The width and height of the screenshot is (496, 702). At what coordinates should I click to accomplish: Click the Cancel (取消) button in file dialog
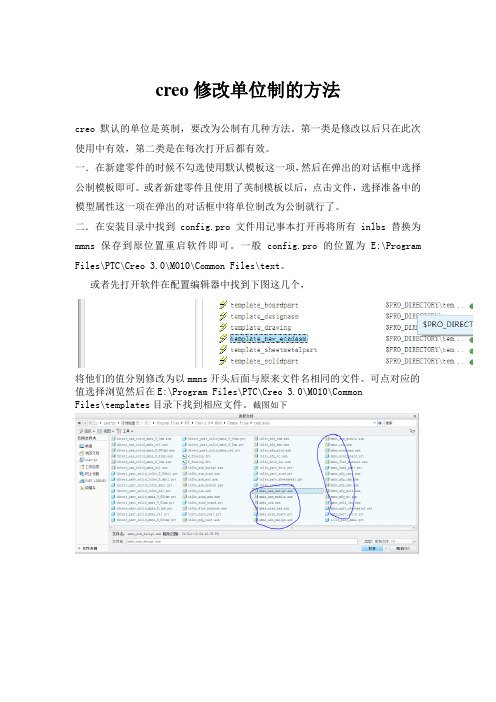[403, 548]
